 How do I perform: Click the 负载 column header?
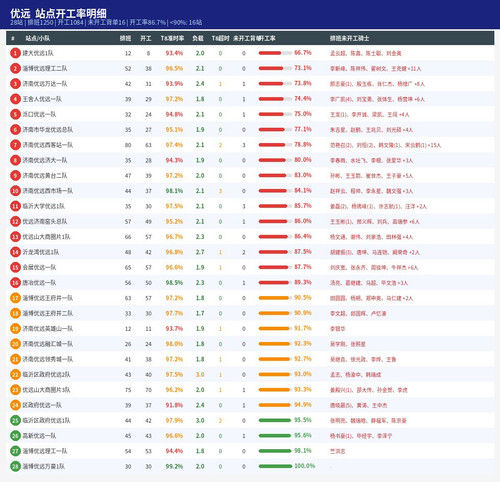(198, 38)
